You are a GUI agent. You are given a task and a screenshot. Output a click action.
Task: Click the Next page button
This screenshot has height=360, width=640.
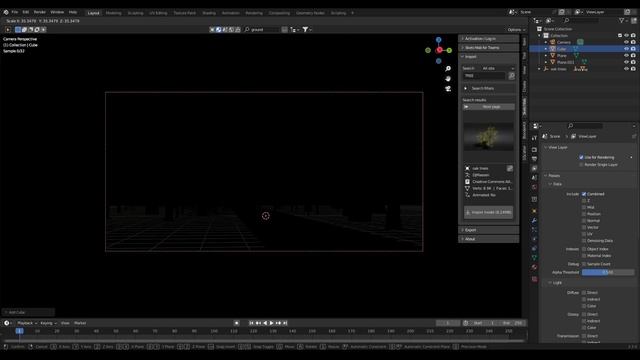pyautogui.click(x=489, y=107)
